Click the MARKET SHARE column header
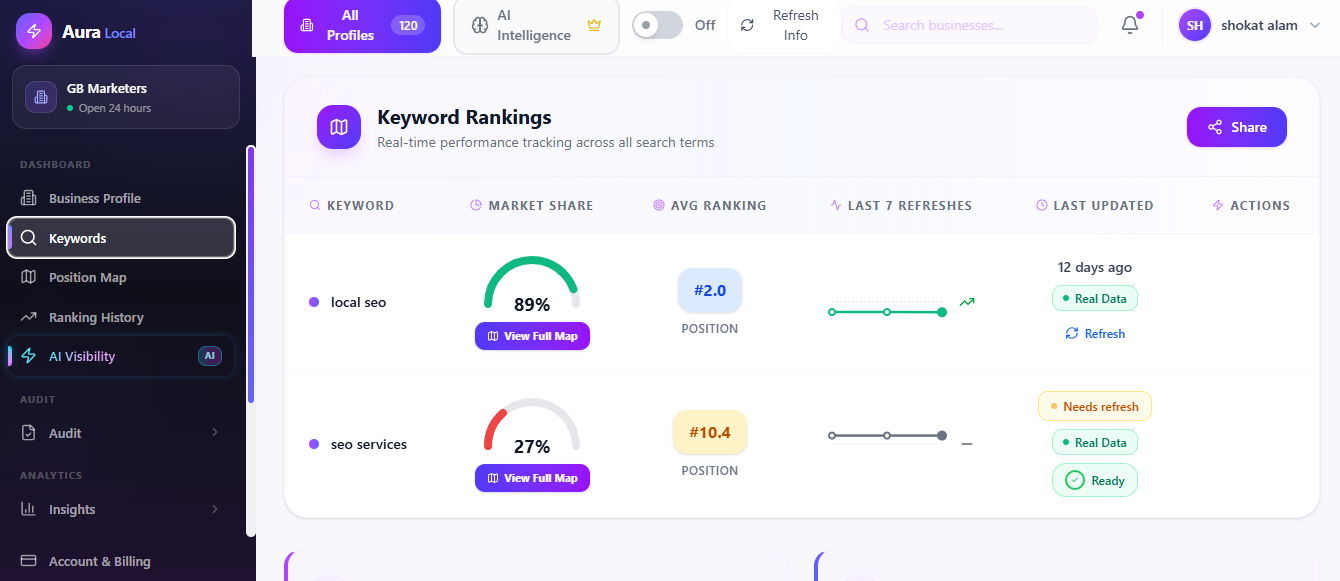Viewport: 1340px width, 581px height. 532,205
